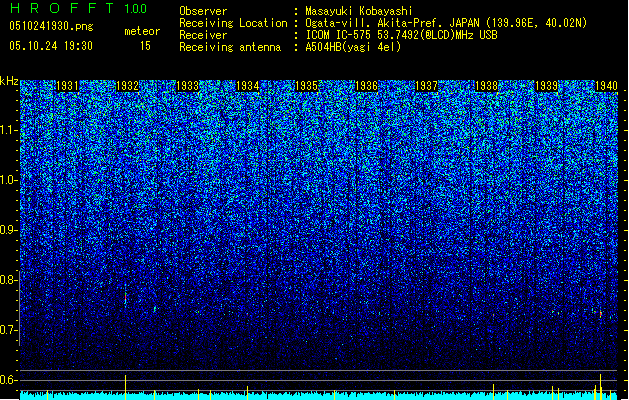Click the date stamp 05.10.24 19:30

point(51,46)
